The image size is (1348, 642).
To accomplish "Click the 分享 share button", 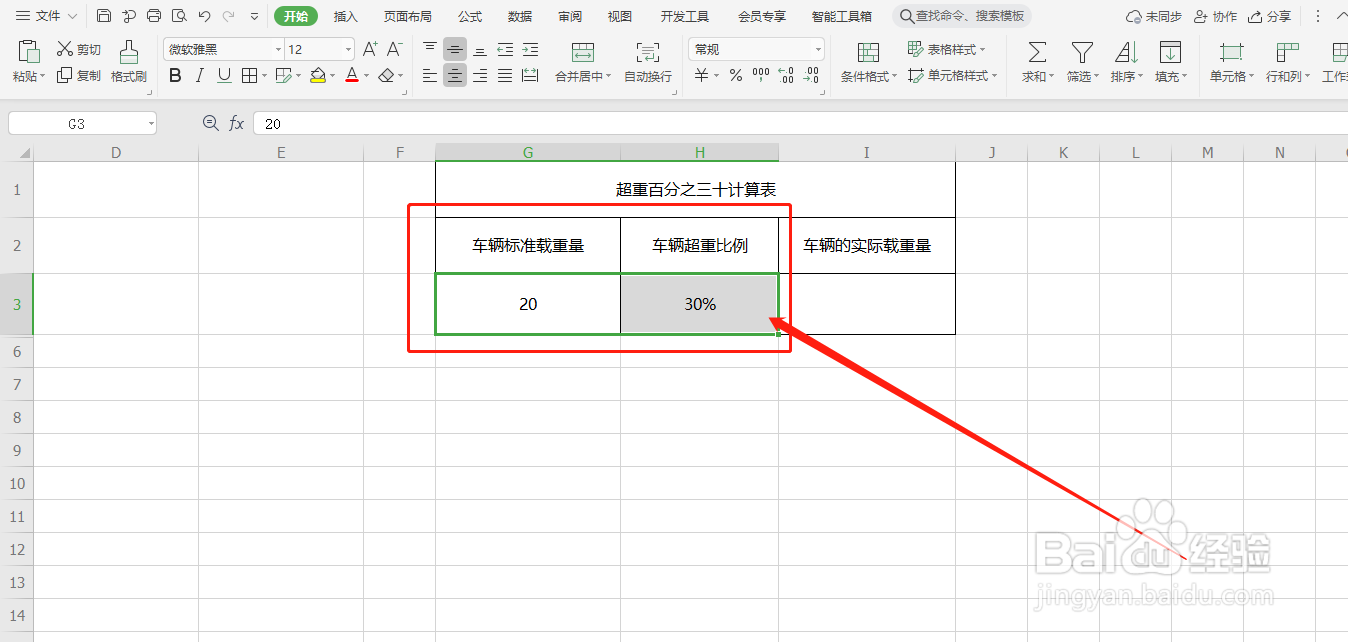I will [1269, 17].
